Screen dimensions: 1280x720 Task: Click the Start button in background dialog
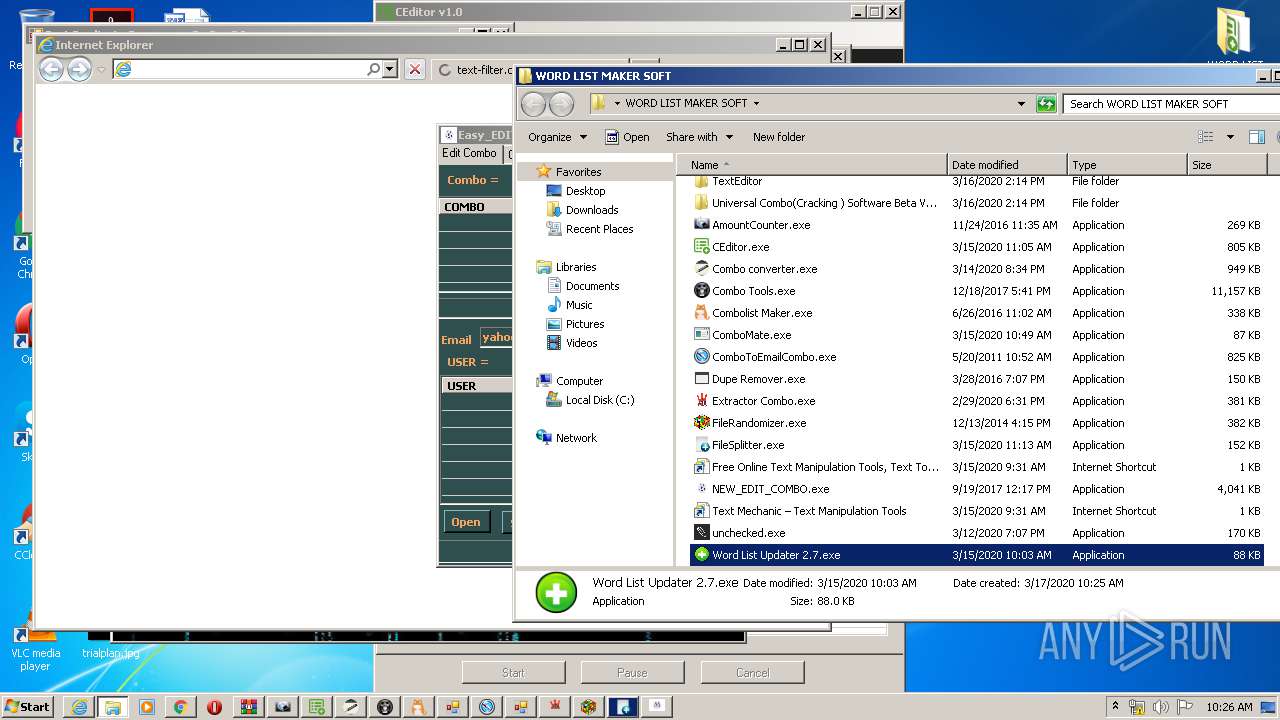coord(513,673)
